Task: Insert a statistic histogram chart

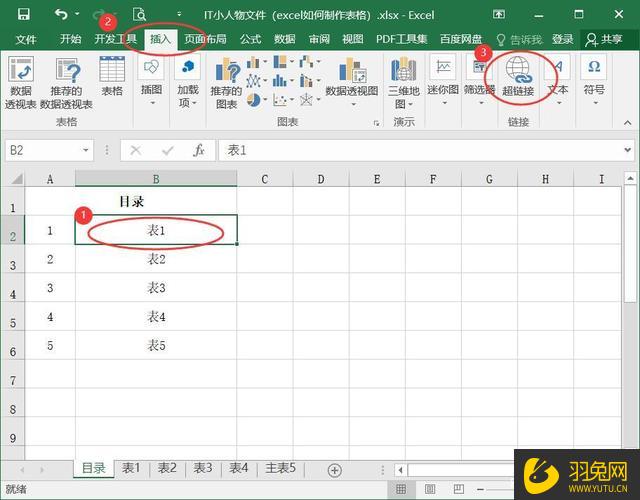Action: click(284, 81)
